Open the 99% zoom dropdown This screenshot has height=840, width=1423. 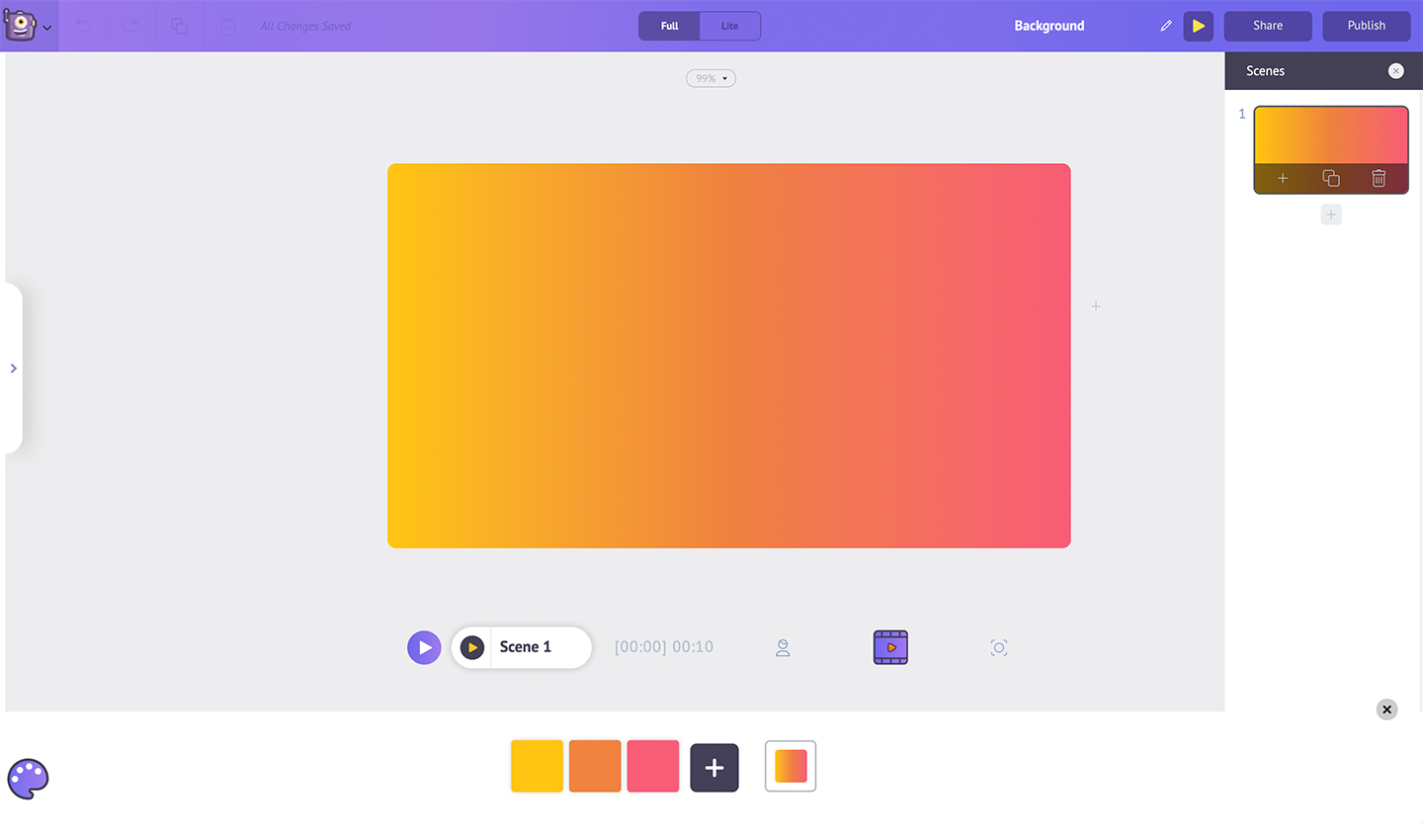pos(711,78)
